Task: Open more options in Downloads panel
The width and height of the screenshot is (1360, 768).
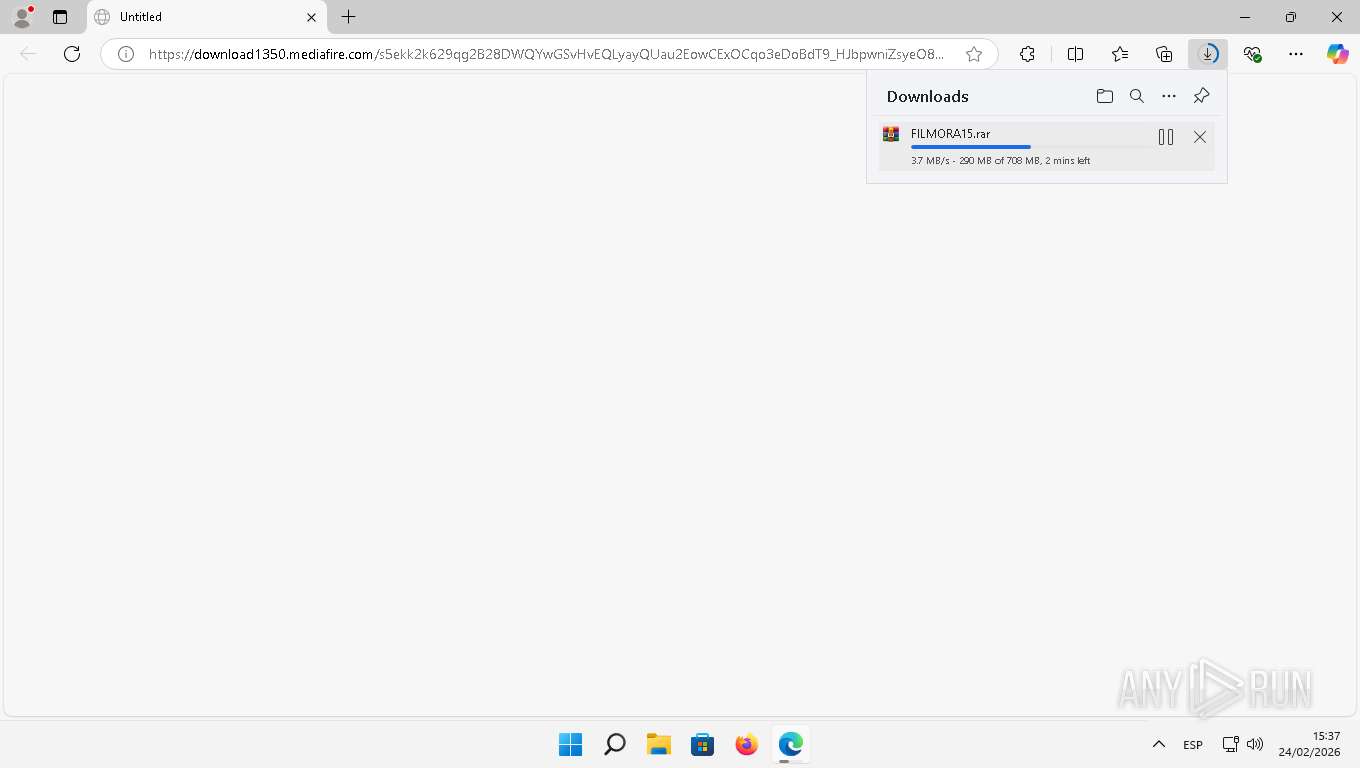Action: click(x=1169, y=96)
